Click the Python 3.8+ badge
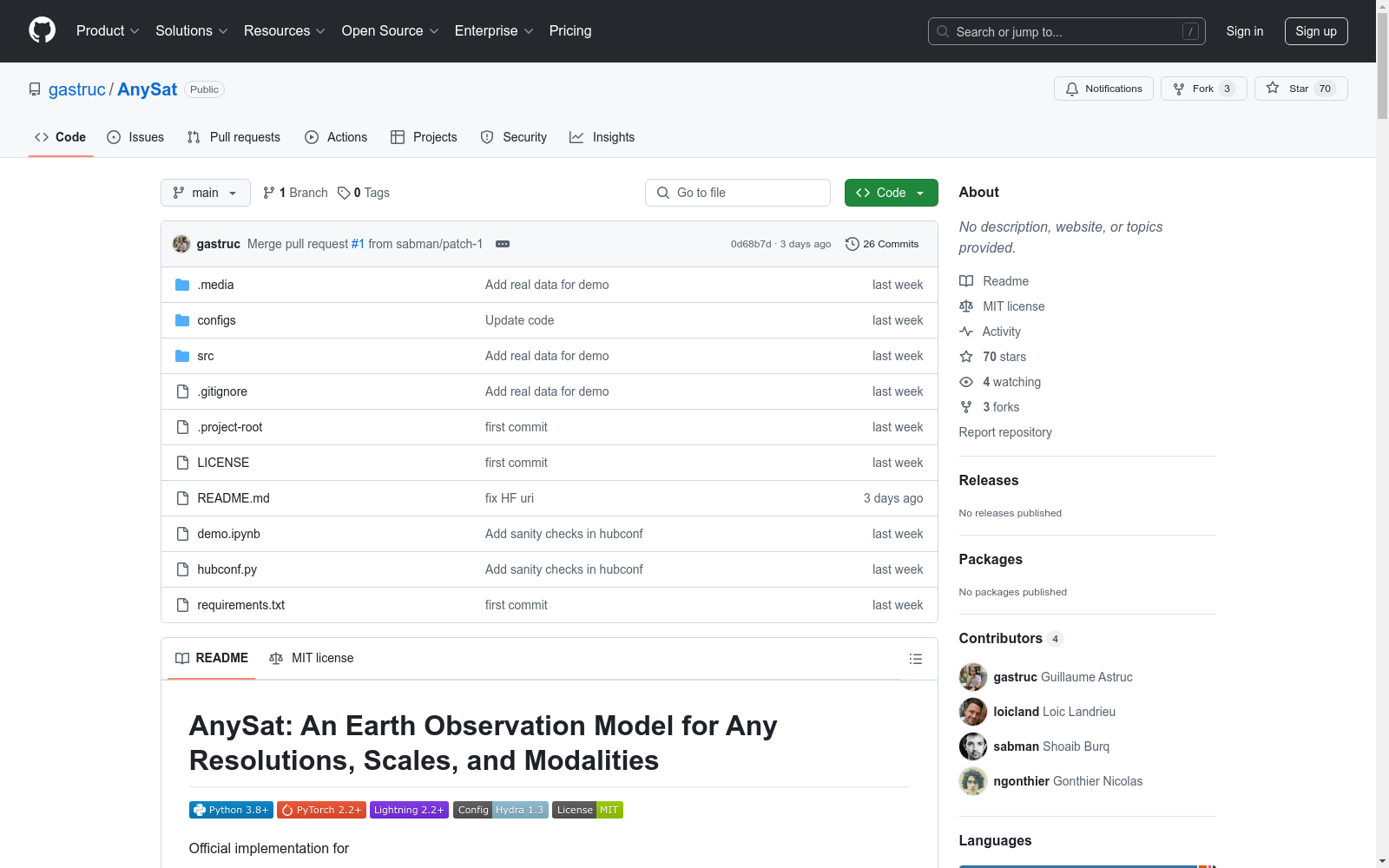This screenshot has height=868, width=1389. pos(231,810)
